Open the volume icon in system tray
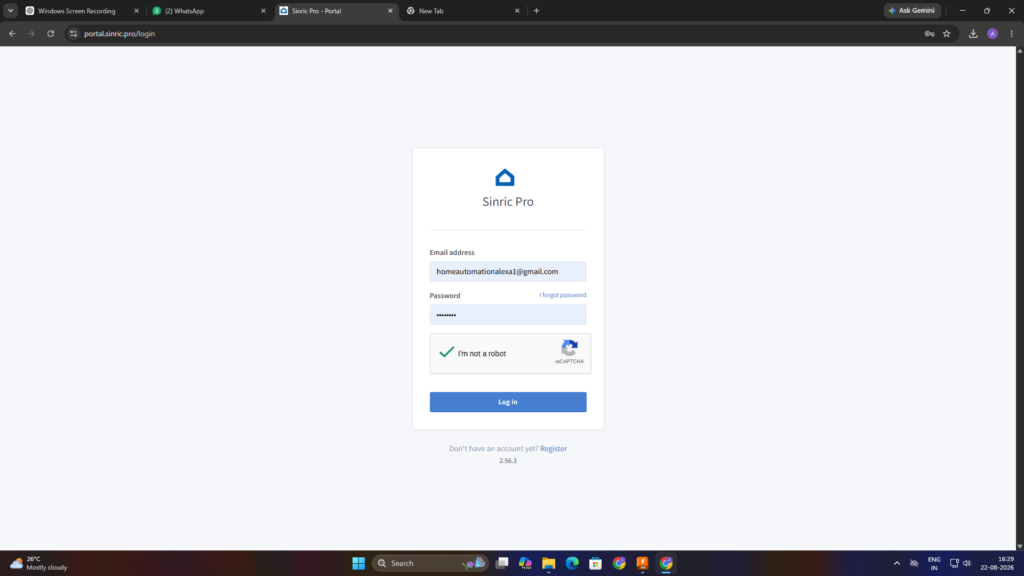 coord(967,563)
